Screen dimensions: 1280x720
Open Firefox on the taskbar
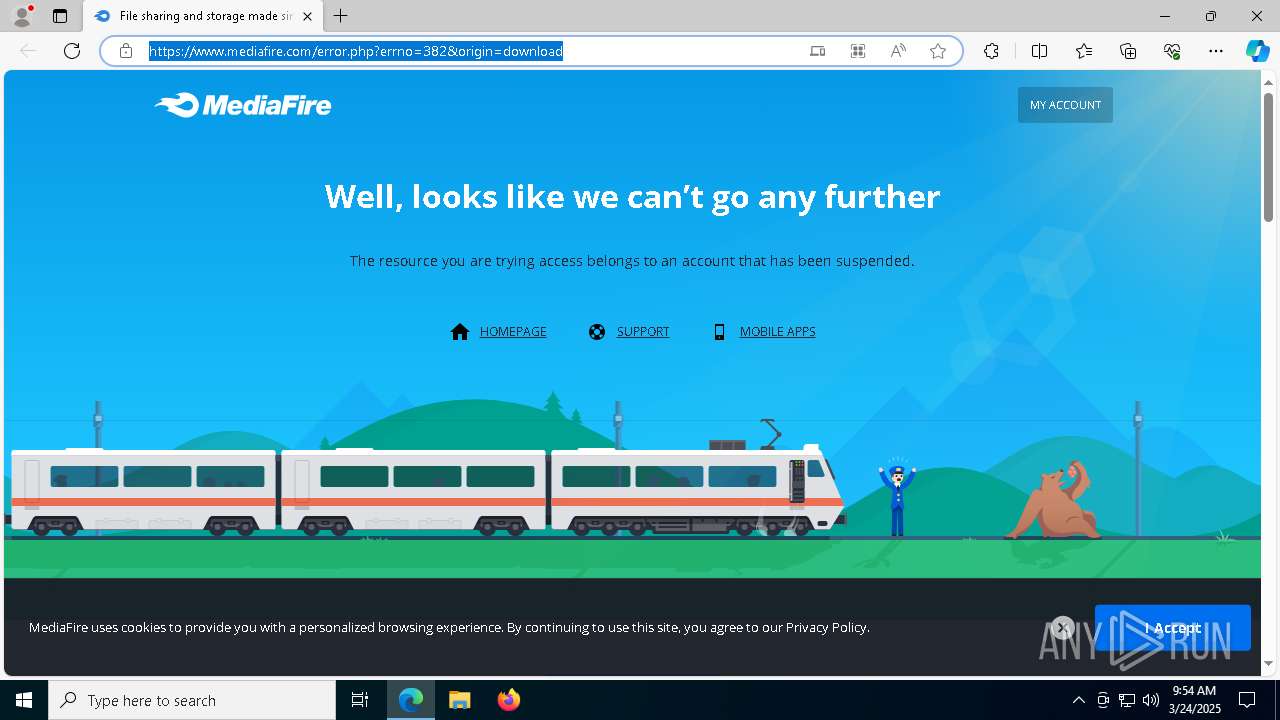[509, 700]
